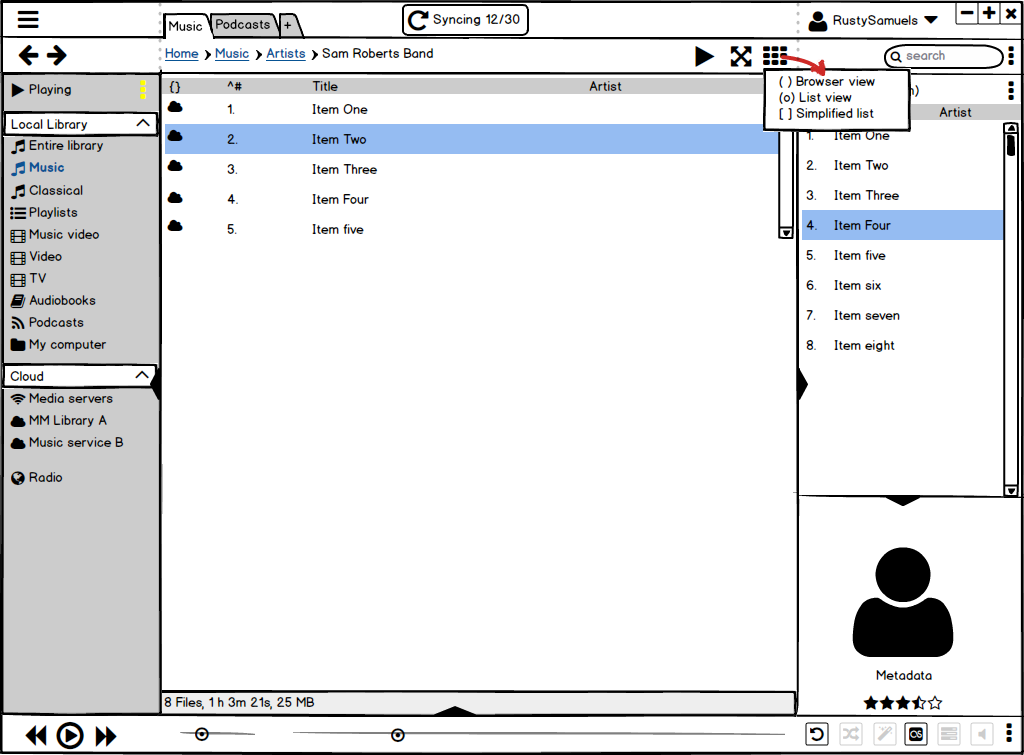Open the hamburger main menu
The image size is (1024, 755).
coord(28,20)
